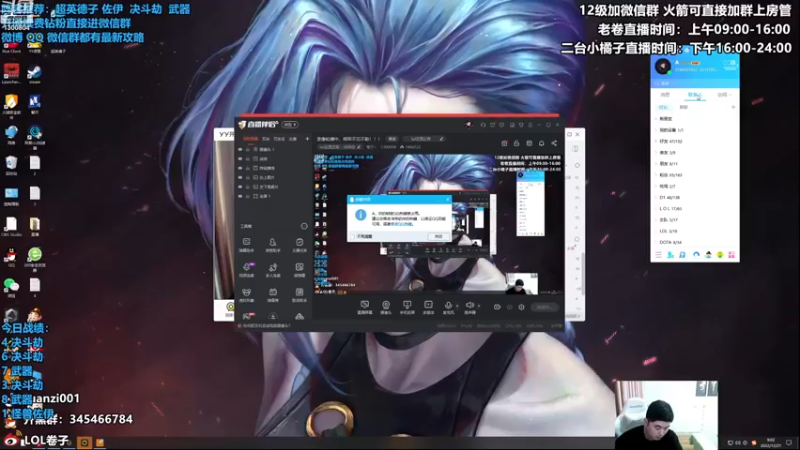
Task: Open the phone screen-cast tool in streaming toolbar
Action: (x=407, y=307)
